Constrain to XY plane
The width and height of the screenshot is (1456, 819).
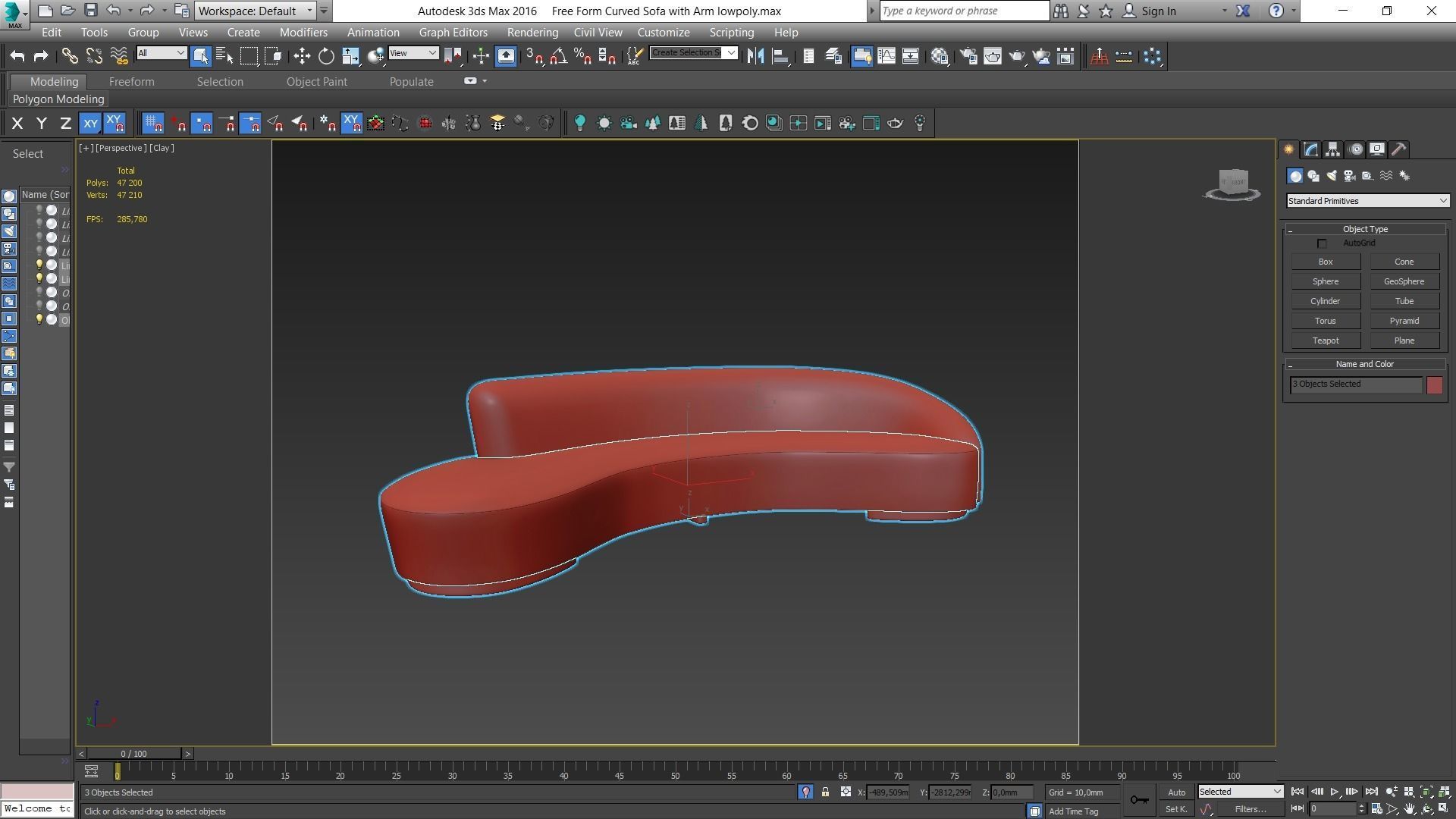pos(90,124)
